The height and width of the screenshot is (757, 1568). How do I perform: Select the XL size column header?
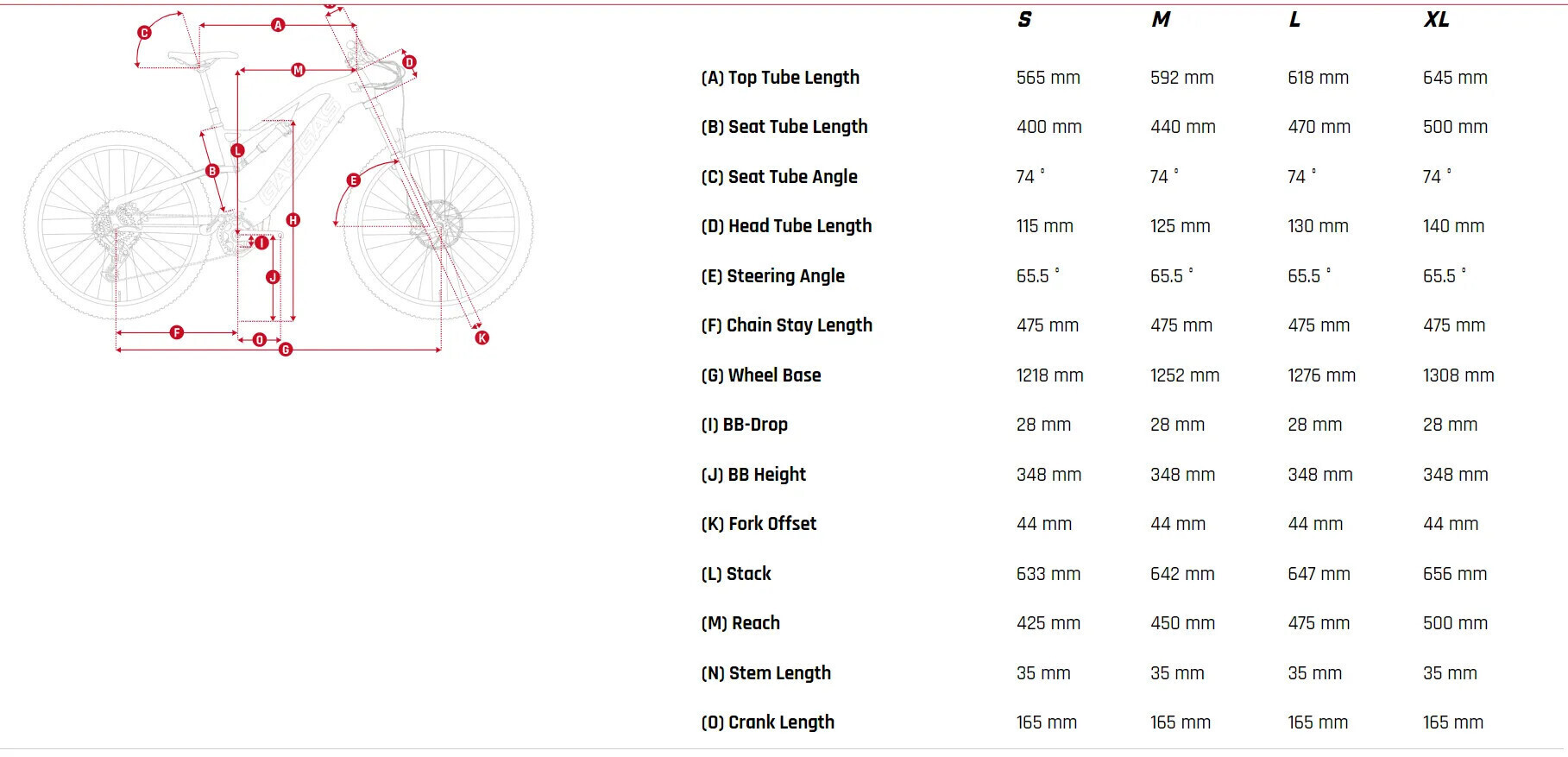coord(1436,20)
